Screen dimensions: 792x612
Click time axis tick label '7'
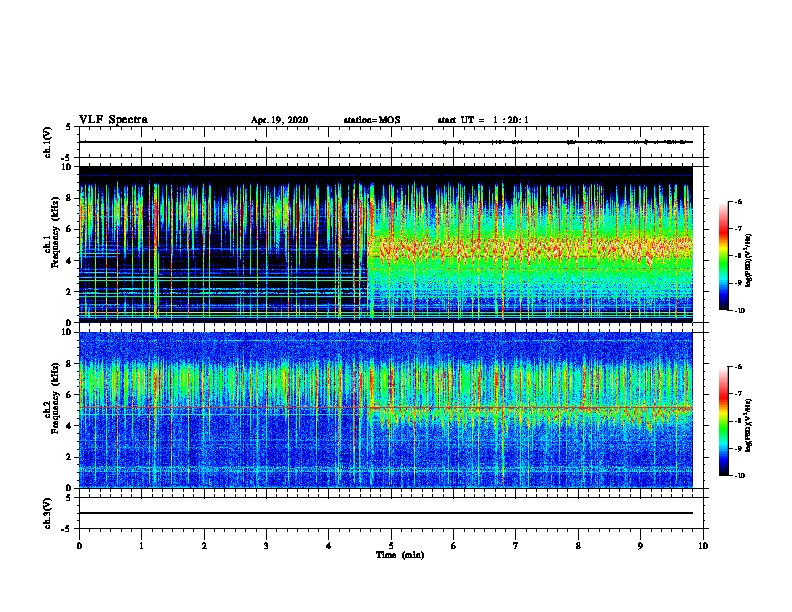click(516, 546)
